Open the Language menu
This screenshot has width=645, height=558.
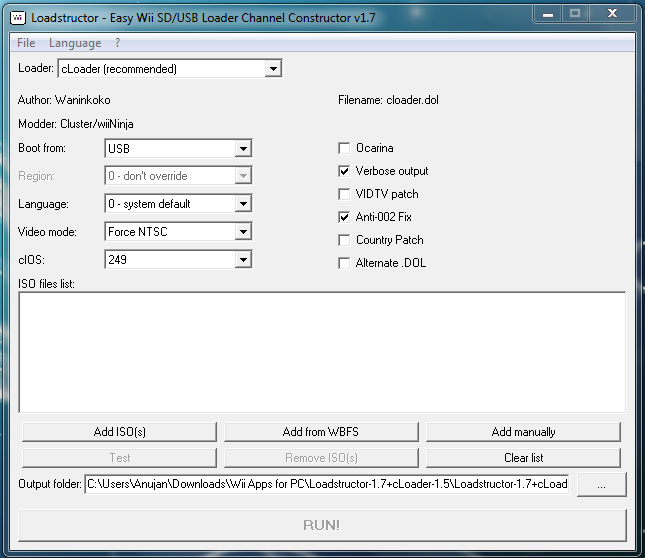point(75,43)
